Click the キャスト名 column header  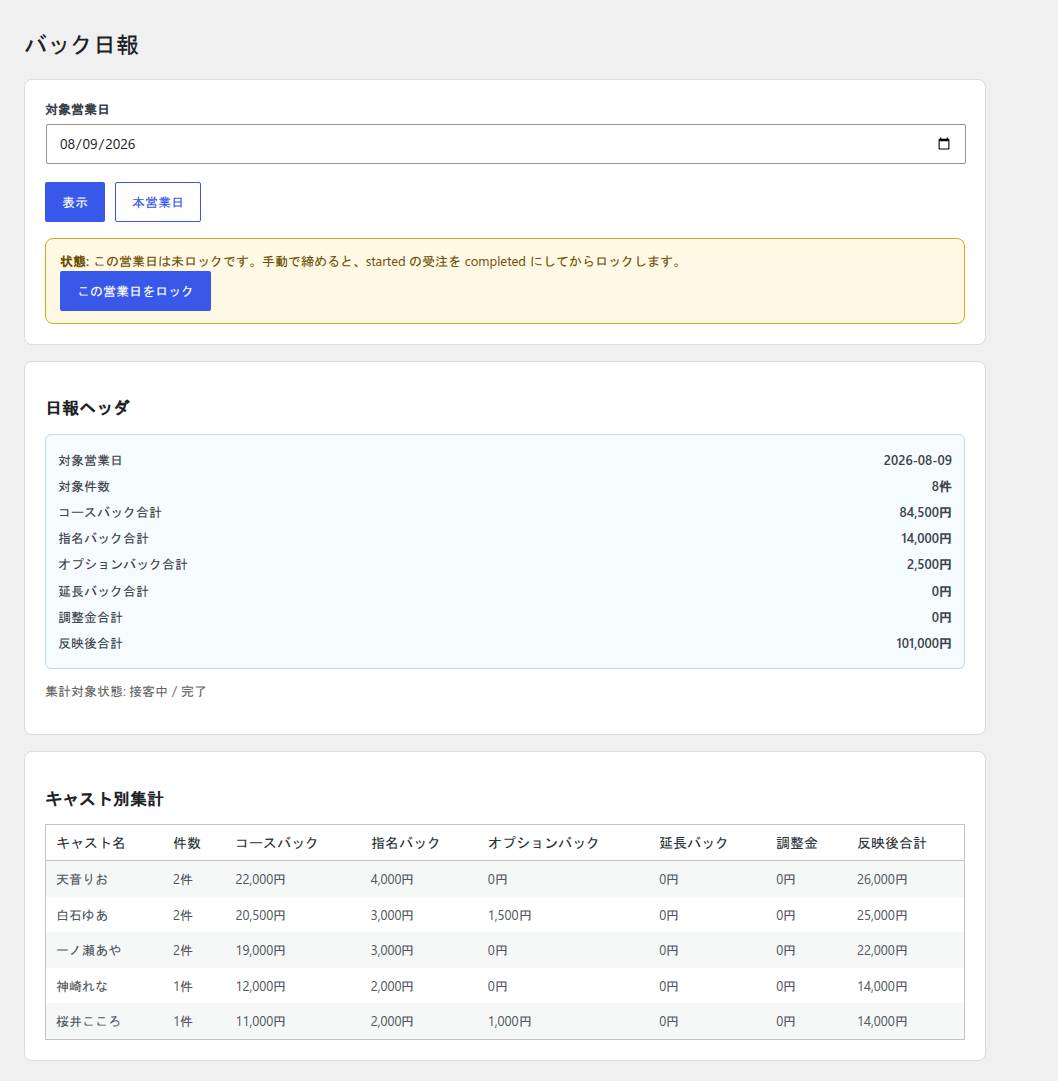[91, 843]
